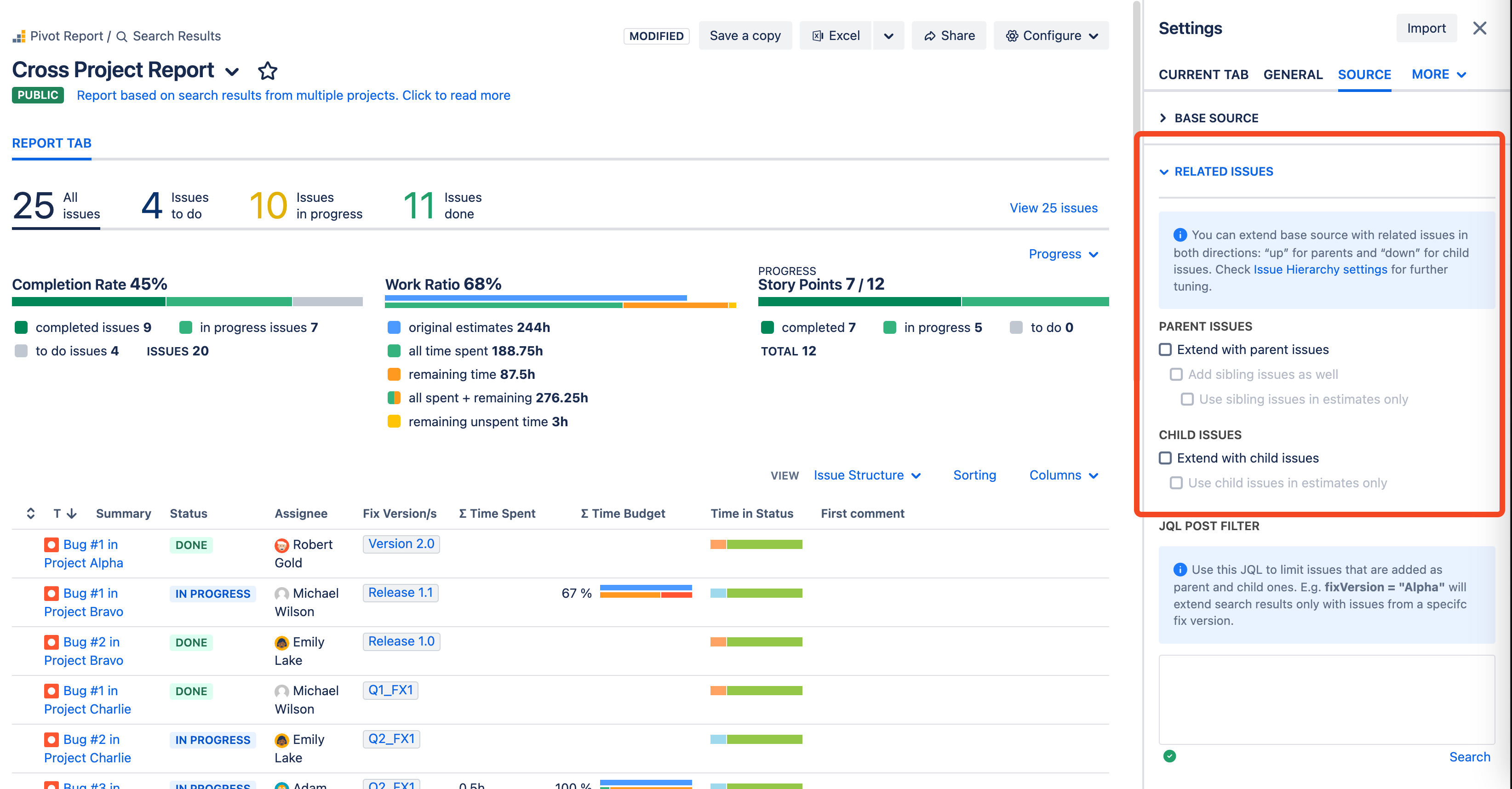
Task: Open the Issue Structure view dropdown
Action: click(867, 475)
